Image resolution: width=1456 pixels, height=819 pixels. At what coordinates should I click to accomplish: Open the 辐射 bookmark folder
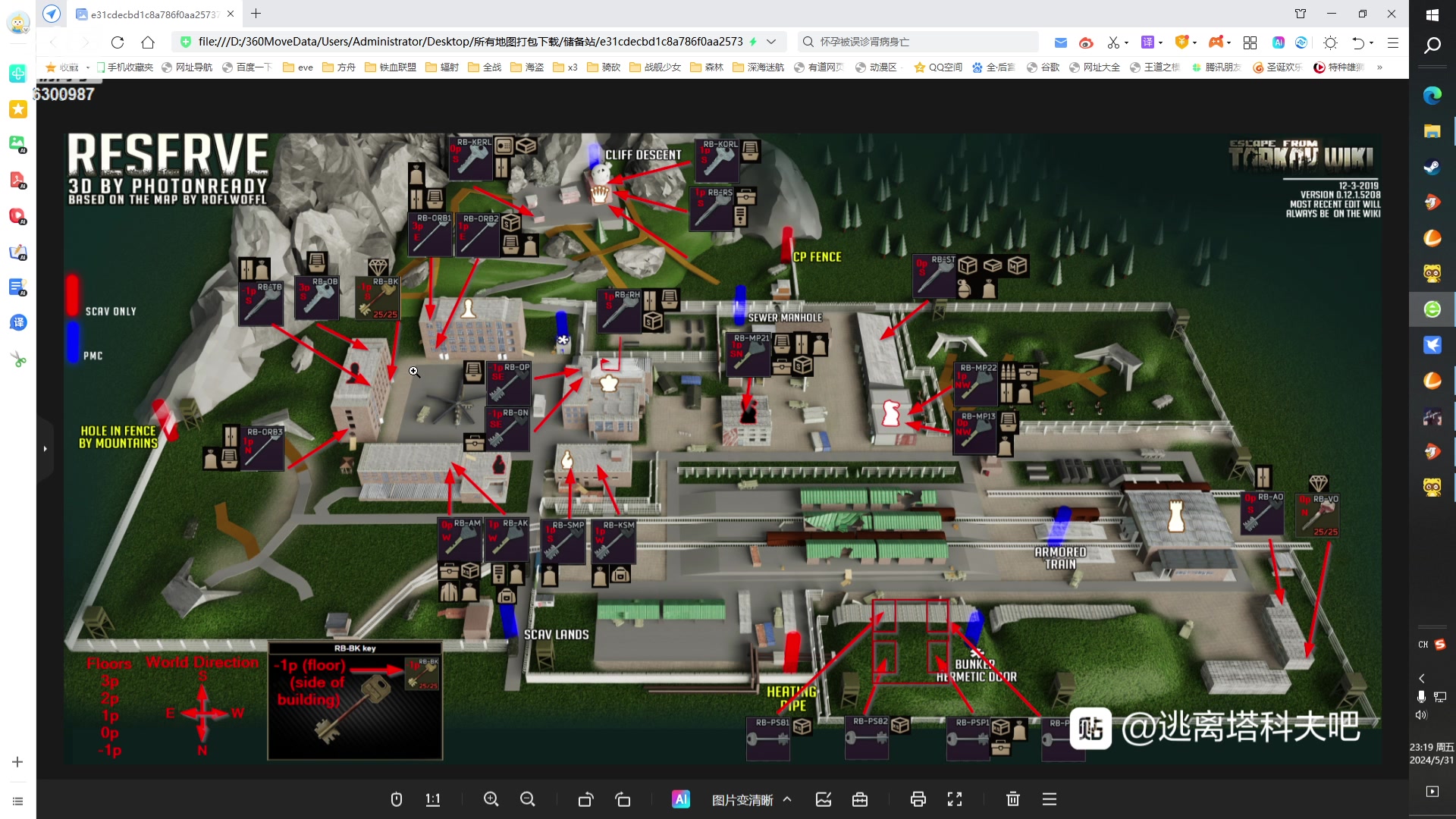pyautogui.click(x=442, y=67)
